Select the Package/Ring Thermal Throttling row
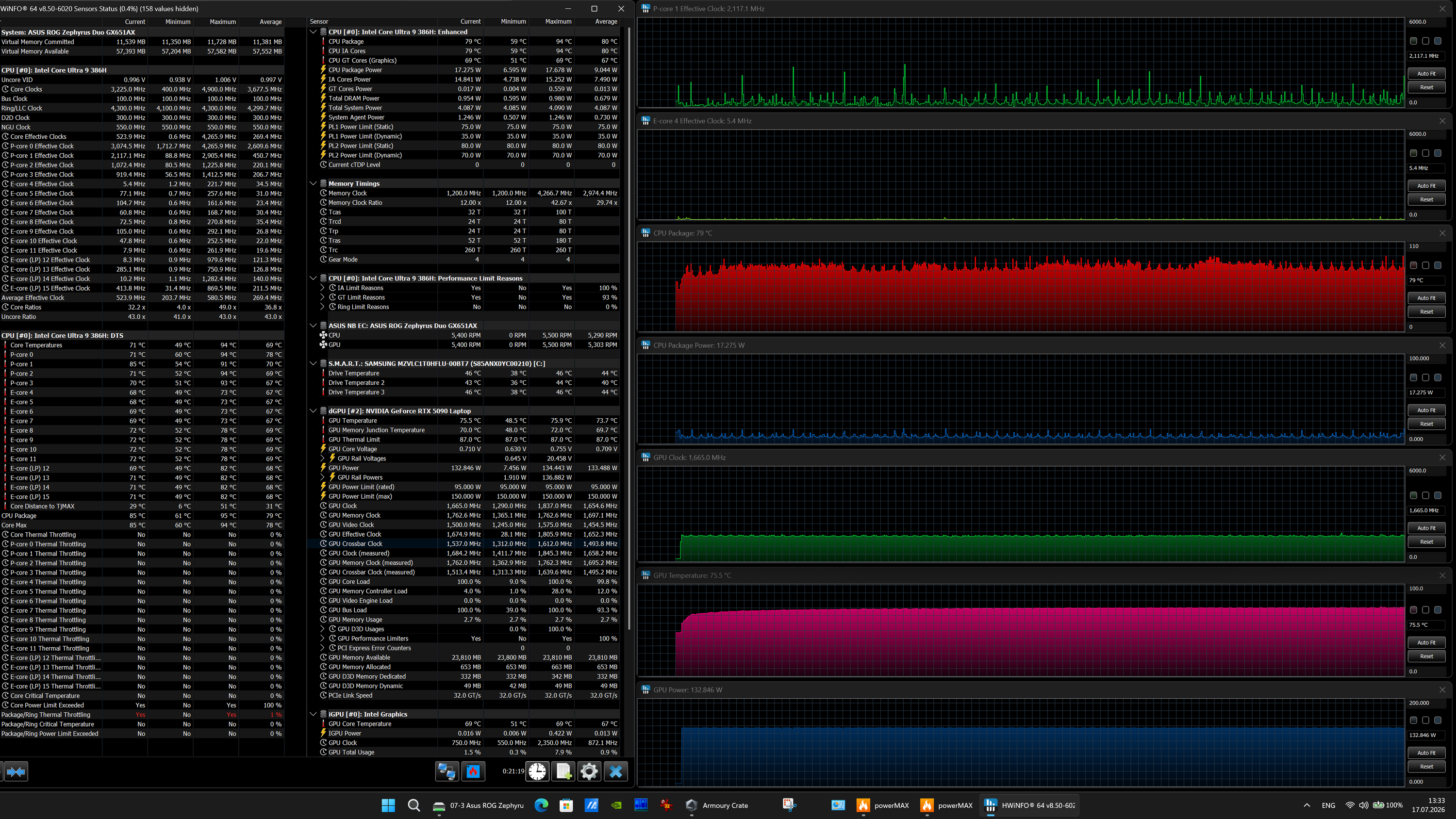This screenshot has height=819, width=1456. 142,714
